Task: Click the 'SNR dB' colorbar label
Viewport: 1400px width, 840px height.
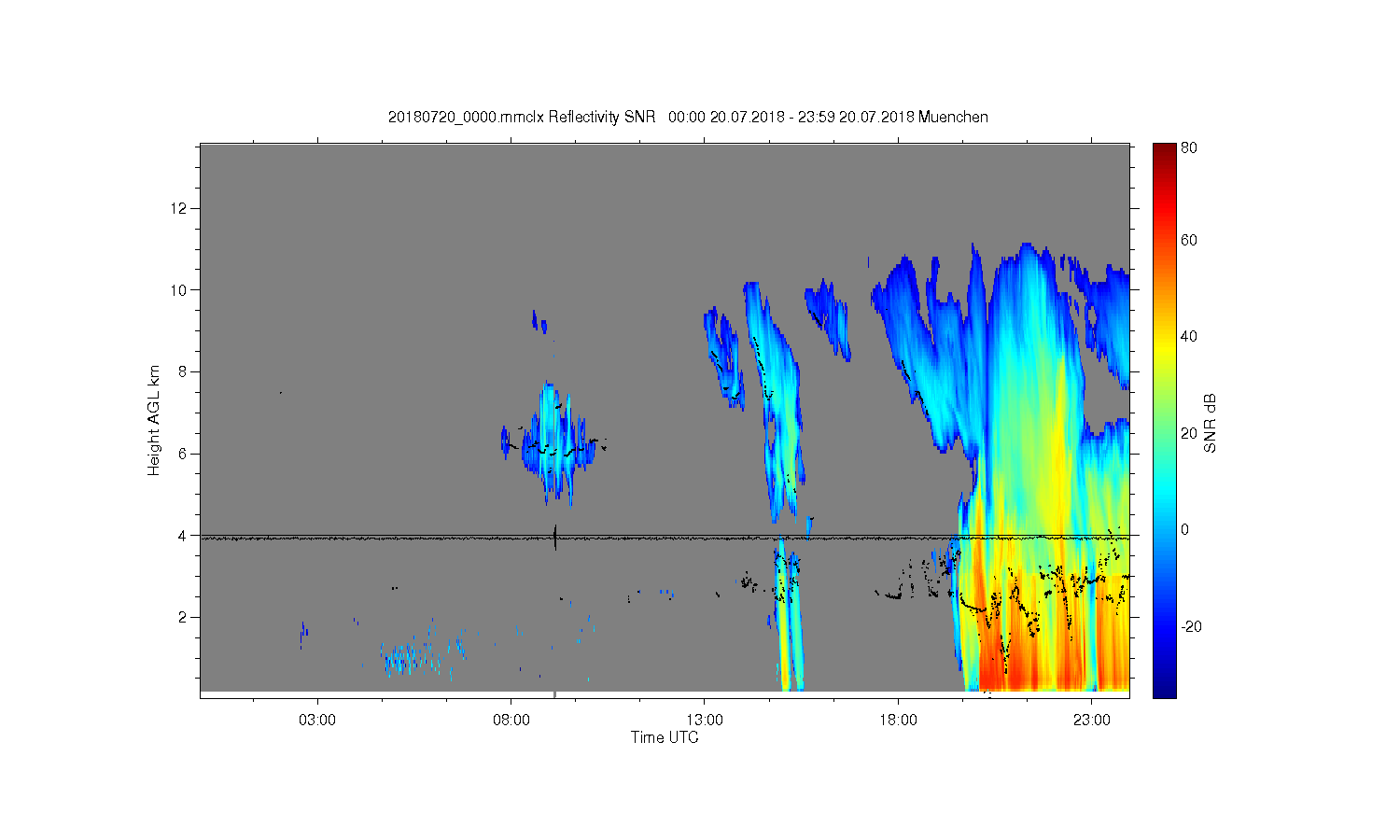Action: click(x=1210, y=423)
